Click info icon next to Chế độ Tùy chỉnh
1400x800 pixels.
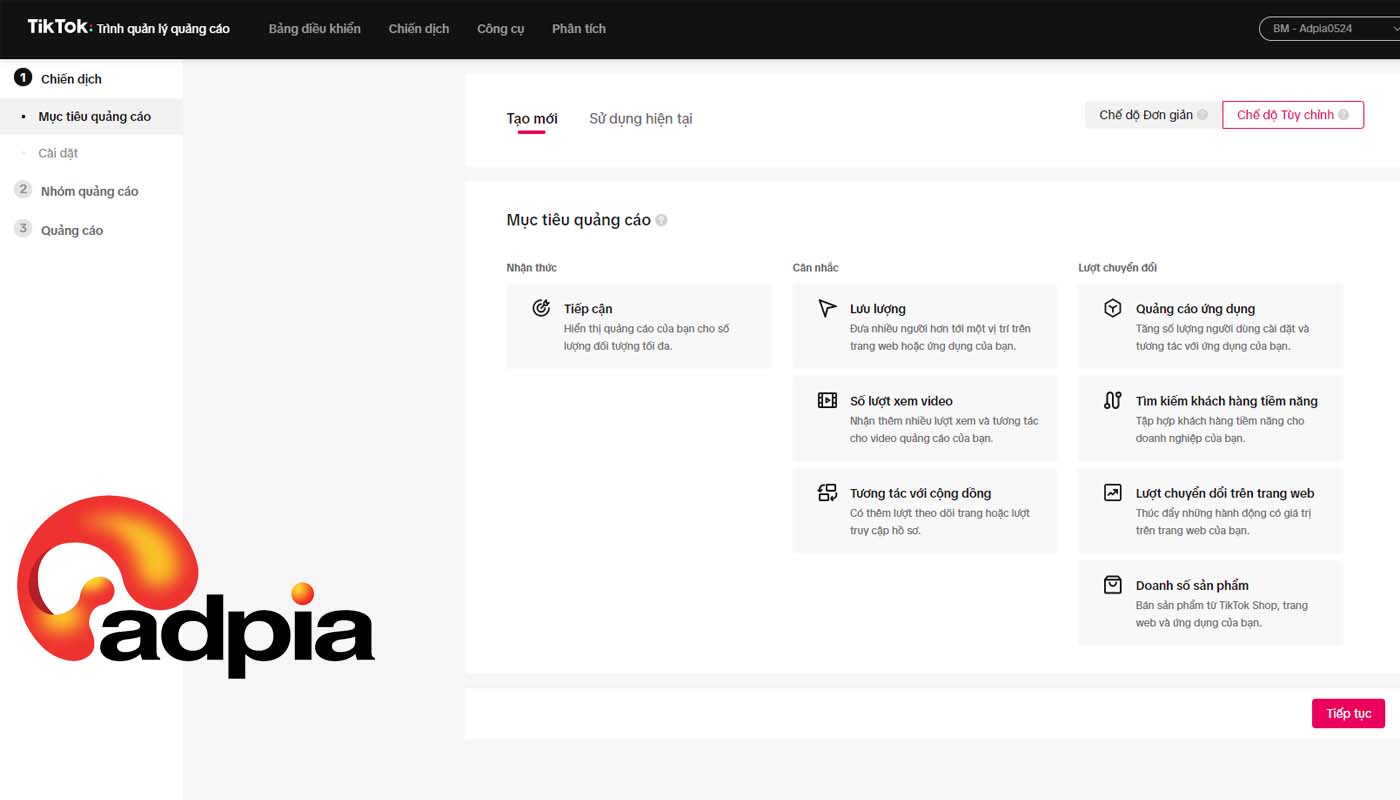point(1344,115)
